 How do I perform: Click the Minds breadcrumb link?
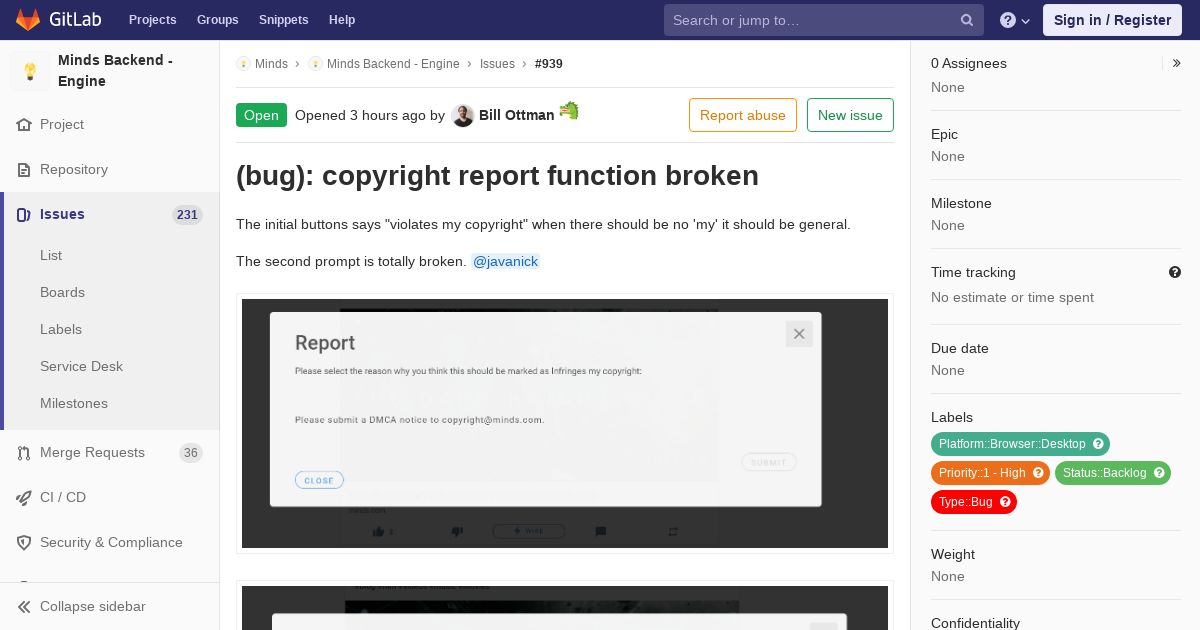tap(271, 64)
